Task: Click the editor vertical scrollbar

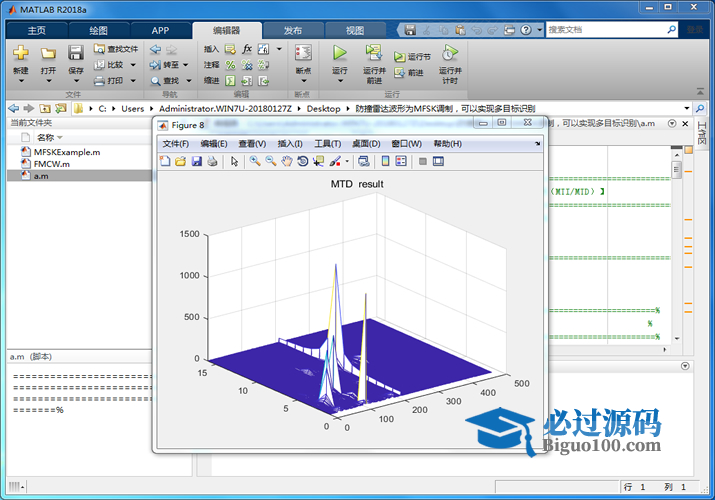Action: tap(677, 172)
